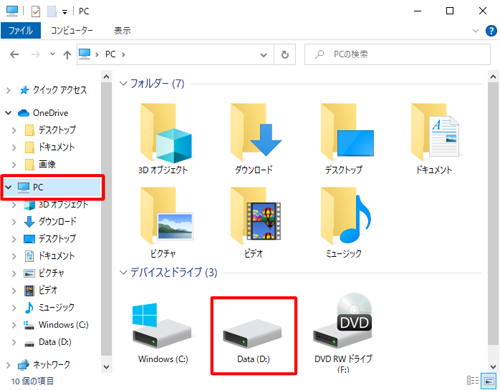Open Explorer help question mark icon
500x390 pixels.
click(x=491, y=31)
